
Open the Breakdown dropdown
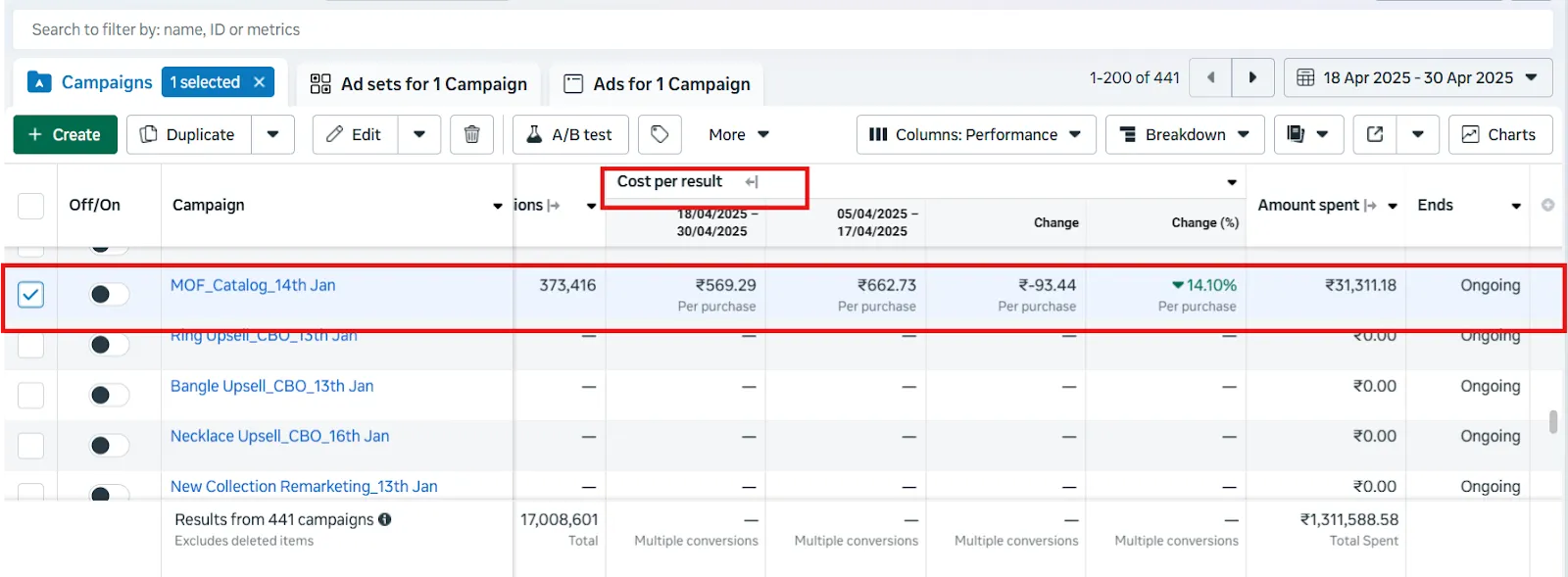[x=1185, y=134]
